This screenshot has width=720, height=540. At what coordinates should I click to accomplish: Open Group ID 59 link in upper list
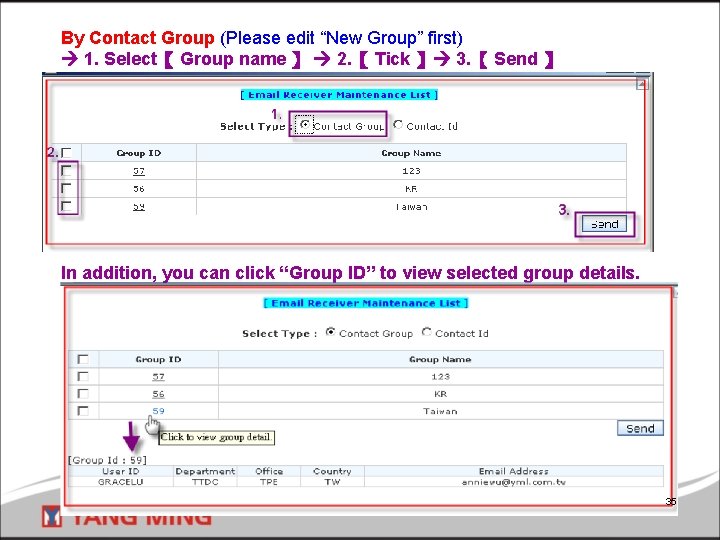(x=139, y=207)
